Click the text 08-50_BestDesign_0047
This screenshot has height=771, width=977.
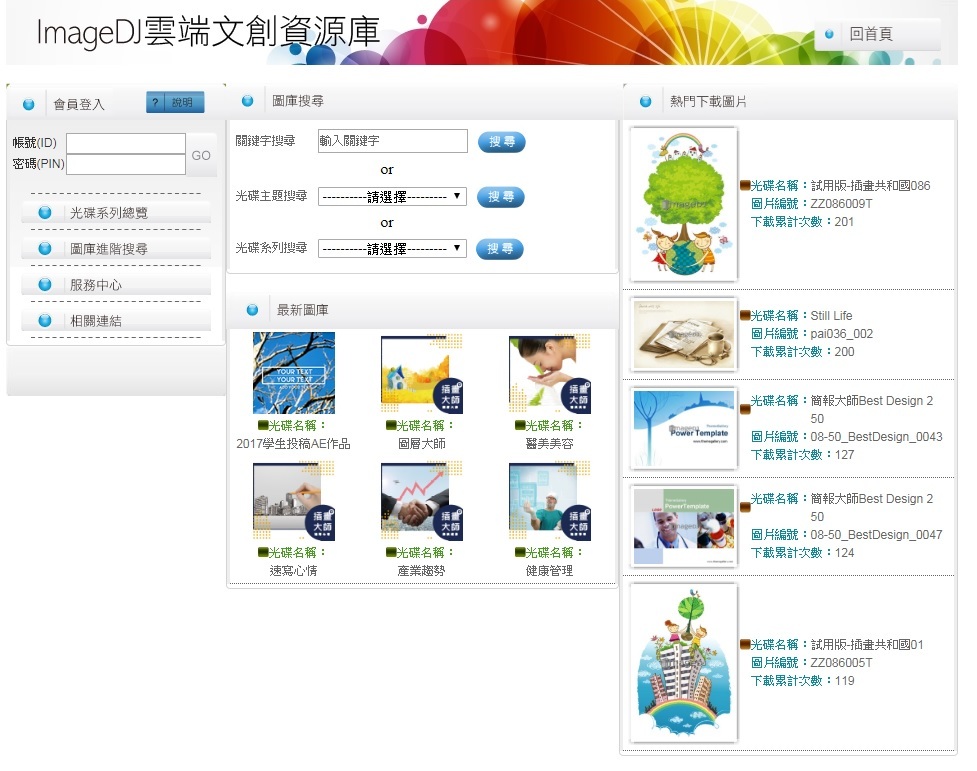click(x=877, y=535)
